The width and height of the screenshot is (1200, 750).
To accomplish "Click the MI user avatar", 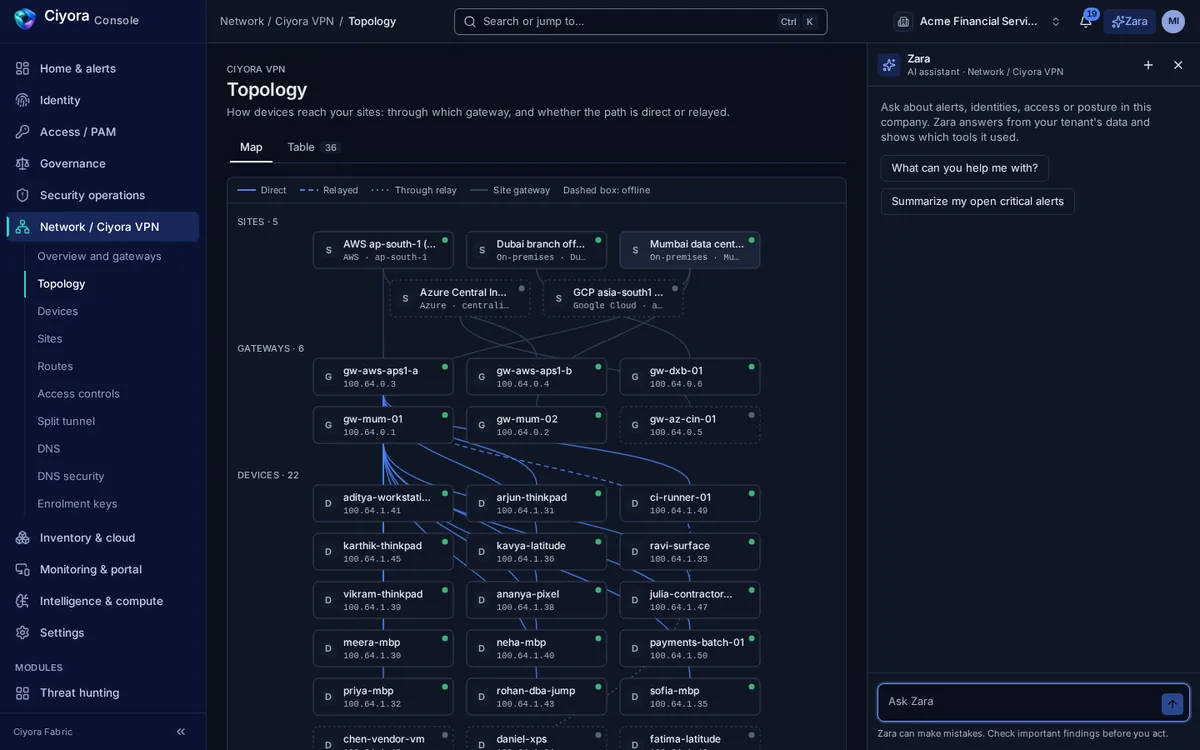I will (1173, 21).
